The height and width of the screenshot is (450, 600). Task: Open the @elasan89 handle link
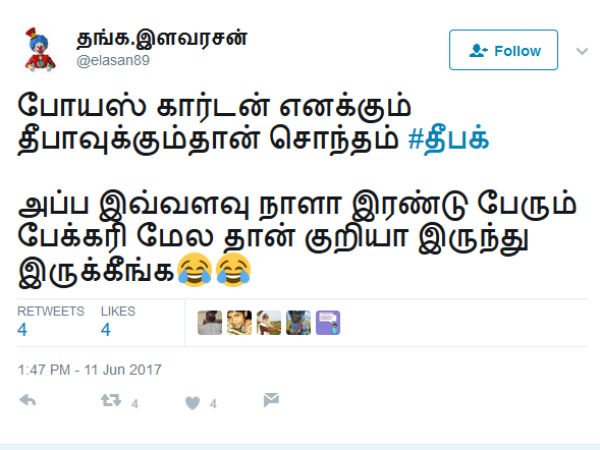(113, 60)
